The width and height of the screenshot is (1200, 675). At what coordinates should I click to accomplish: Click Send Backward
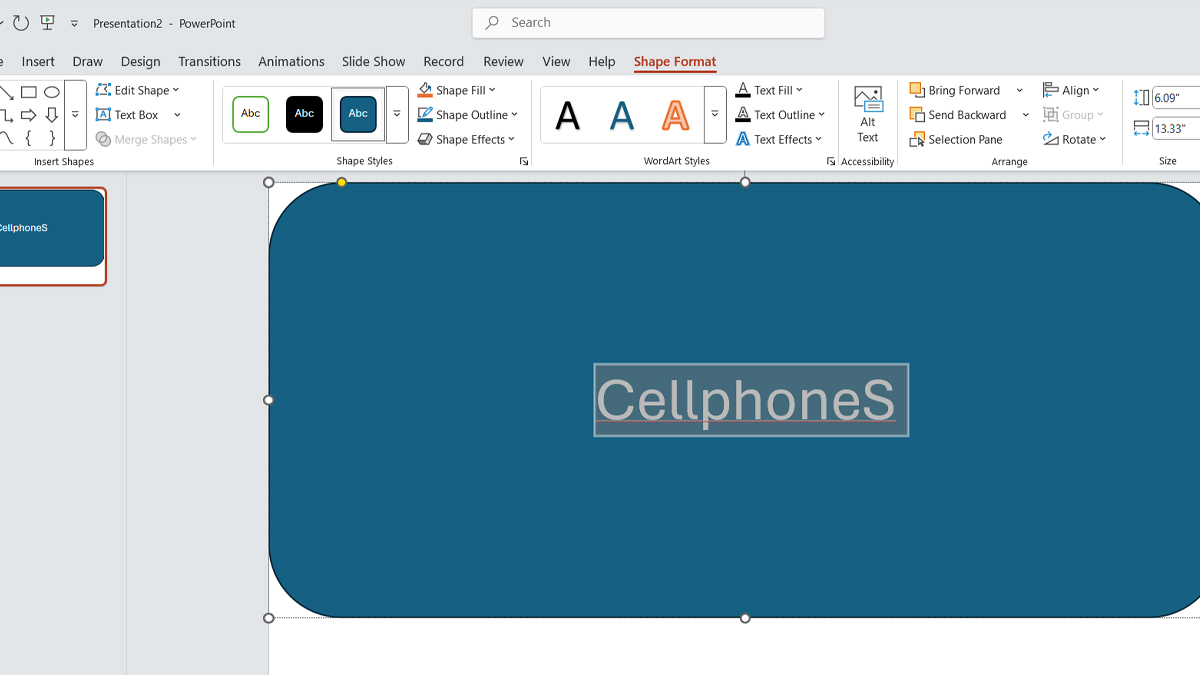958,115
